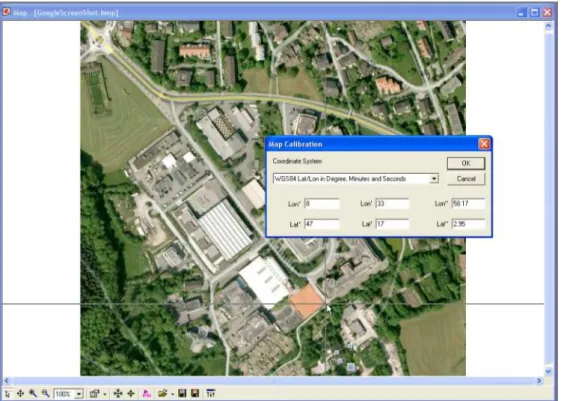Select the arrow pointer tool
The height and width of the screenshot is (401, 561).
(8, 394)
